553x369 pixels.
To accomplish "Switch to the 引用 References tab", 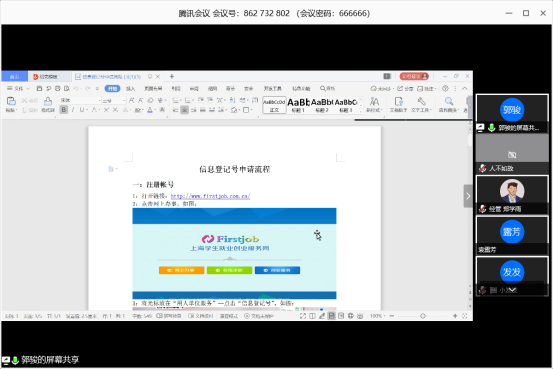I will pyautogui.click(x=176, y=88).
